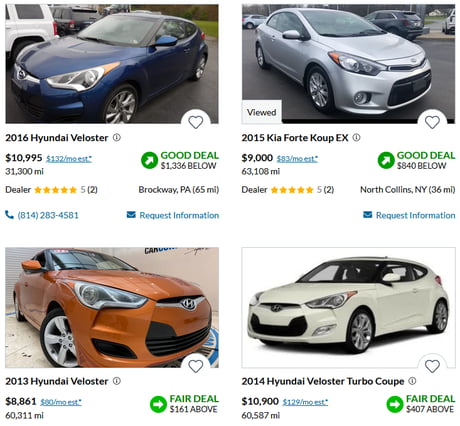The image size is (460, 426).
Task: Open info icon beside 2016 Hyundai Veloster title
Action: coord(117,137)
